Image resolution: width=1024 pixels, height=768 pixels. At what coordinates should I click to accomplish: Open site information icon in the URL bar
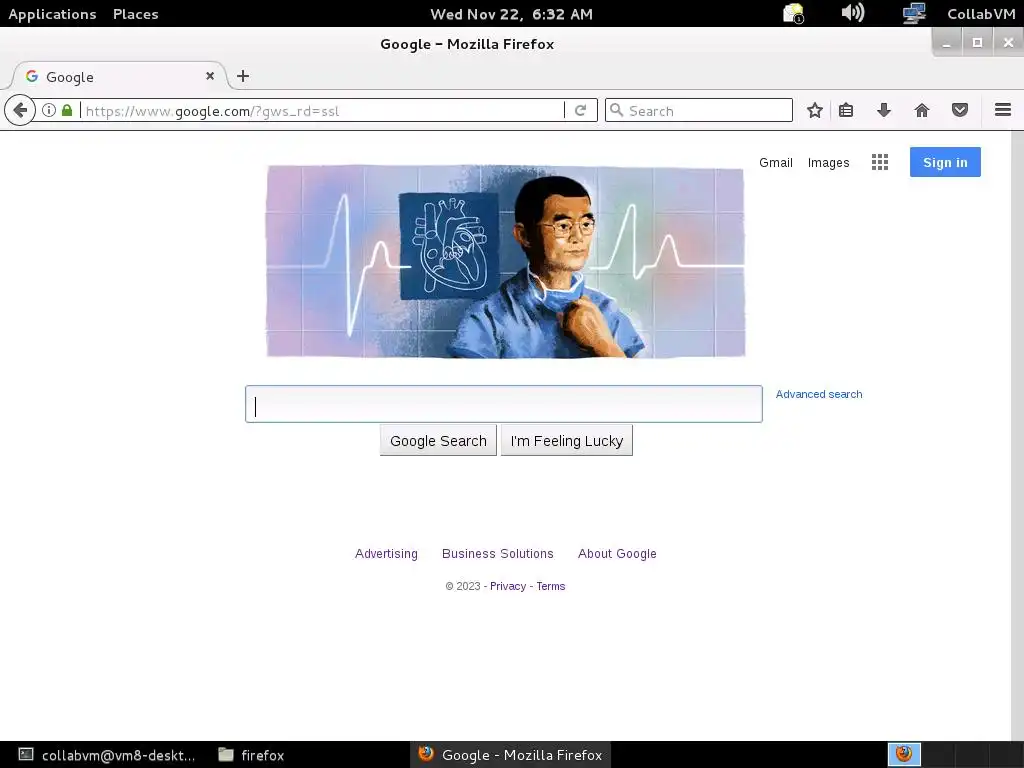49,110
